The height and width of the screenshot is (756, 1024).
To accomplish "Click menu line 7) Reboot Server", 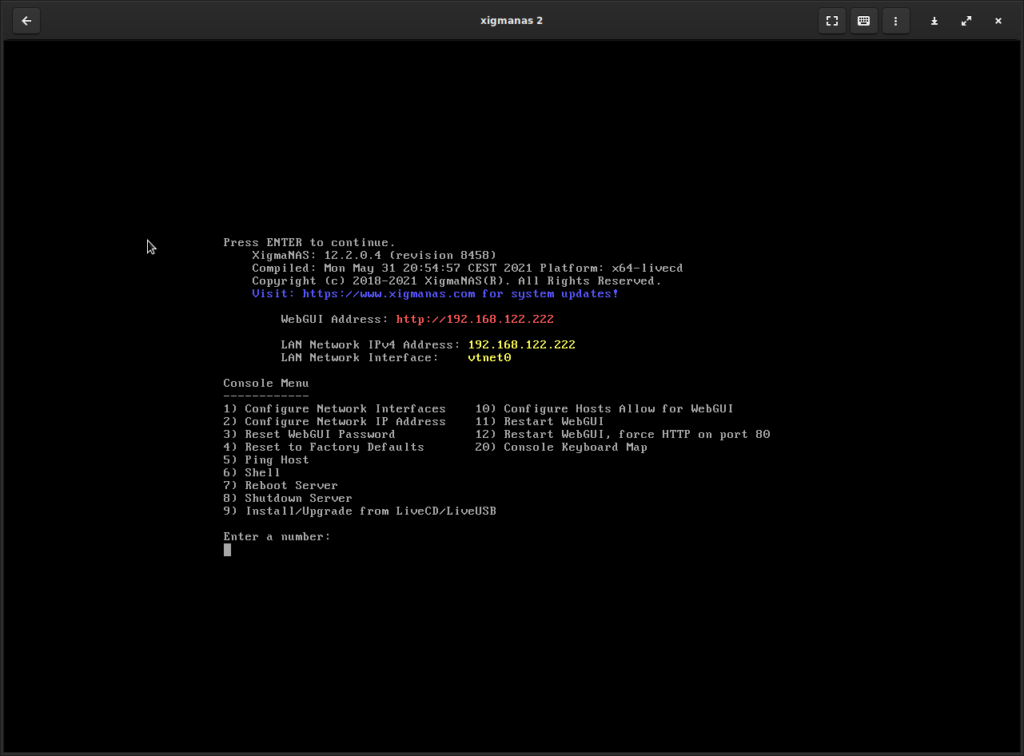I will [280, 486].
